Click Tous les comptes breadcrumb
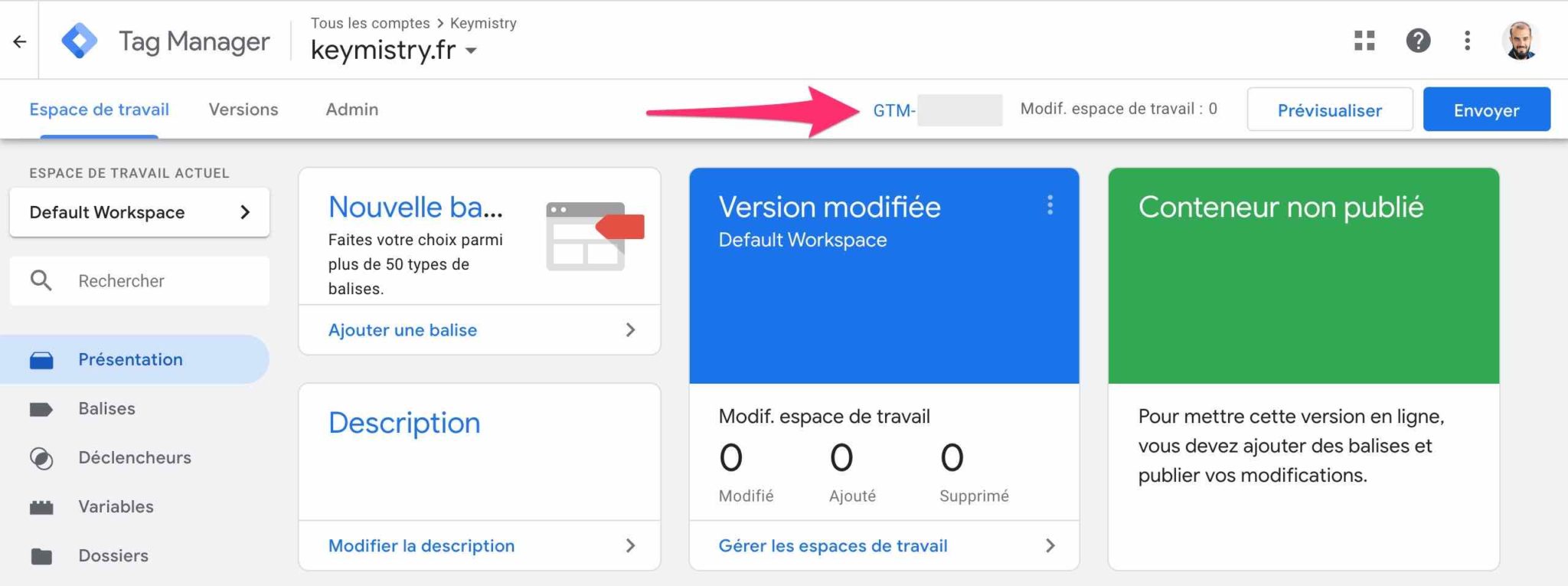Viewport: 1568px width, 586px height. coord(370,23)
